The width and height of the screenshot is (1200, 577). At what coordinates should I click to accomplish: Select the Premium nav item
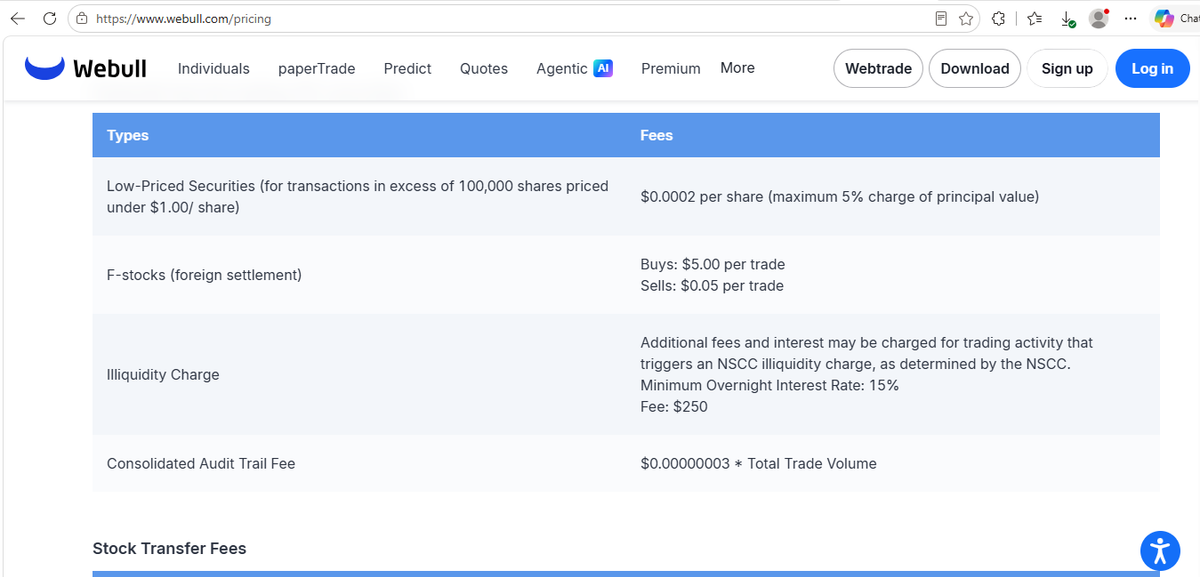(x=671, y=69)
